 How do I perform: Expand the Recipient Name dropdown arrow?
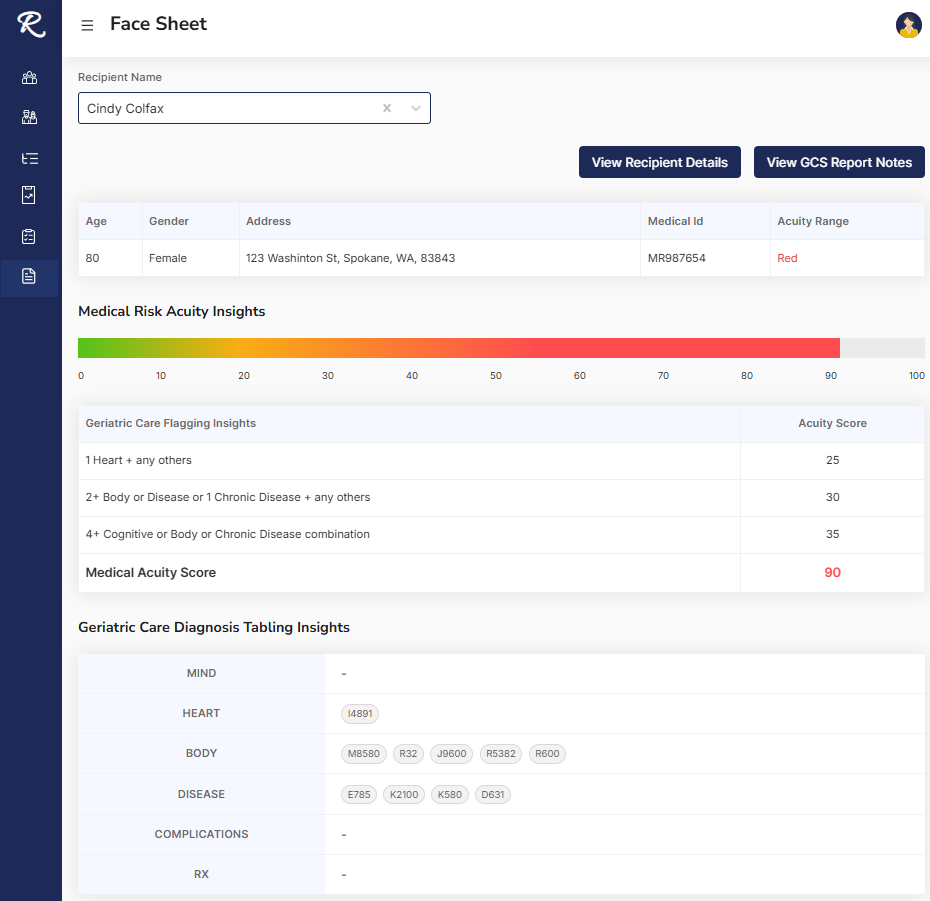416,108
